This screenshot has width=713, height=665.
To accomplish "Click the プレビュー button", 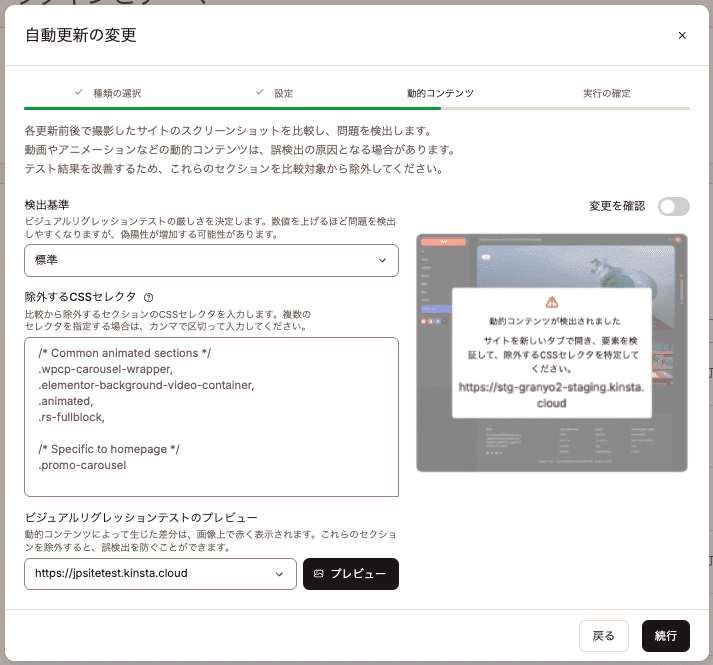I will pos(351,574).
